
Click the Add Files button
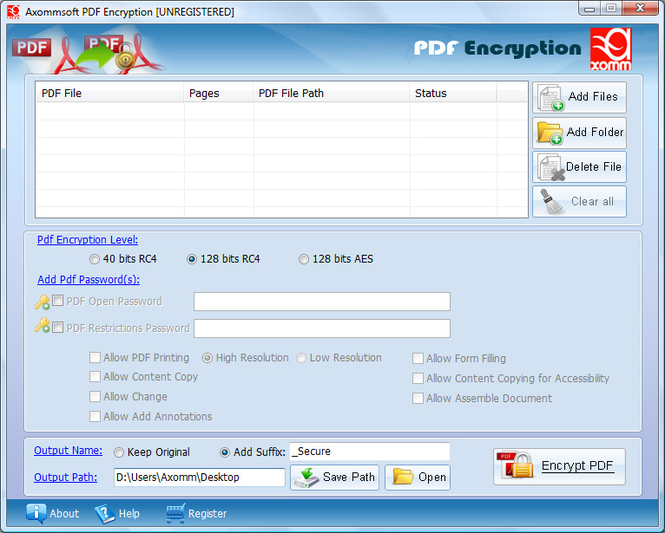coord(579,98)
